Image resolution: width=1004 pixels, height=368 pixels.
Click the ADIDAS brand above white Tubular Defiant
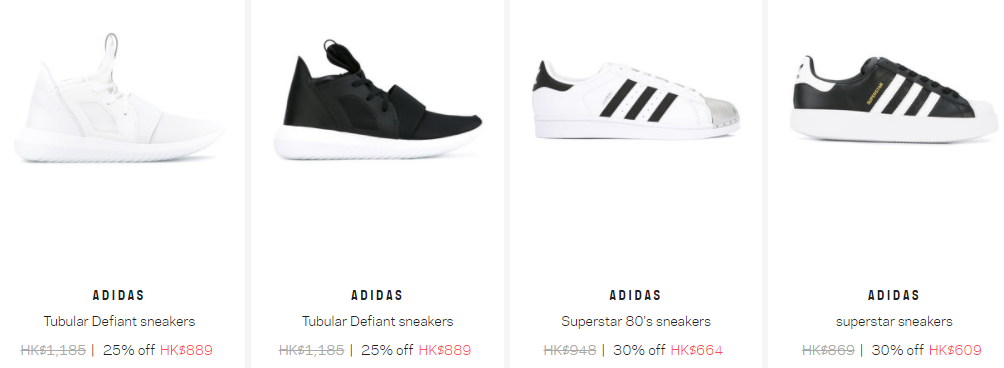pos(119,296)
